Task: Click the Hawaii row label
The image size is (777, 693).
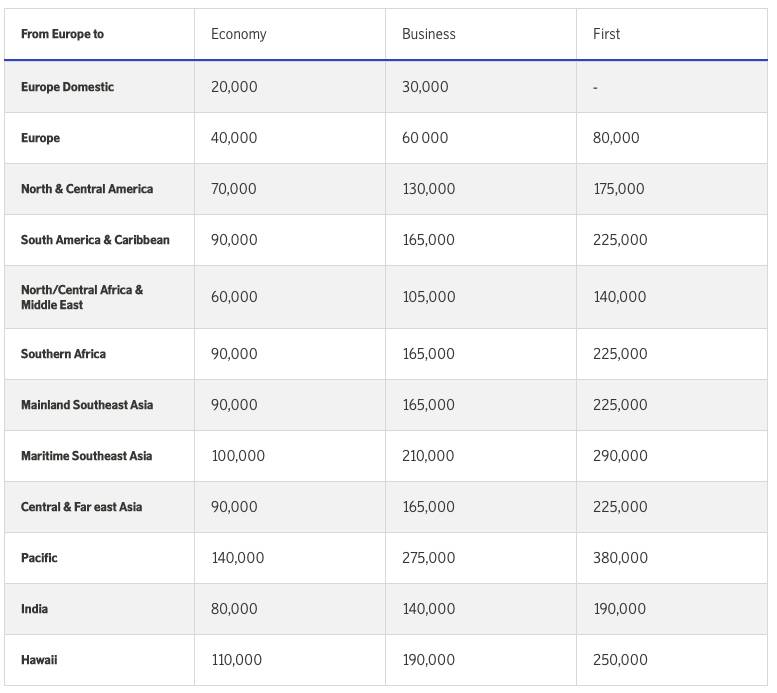Action: [x=39, y=660]
